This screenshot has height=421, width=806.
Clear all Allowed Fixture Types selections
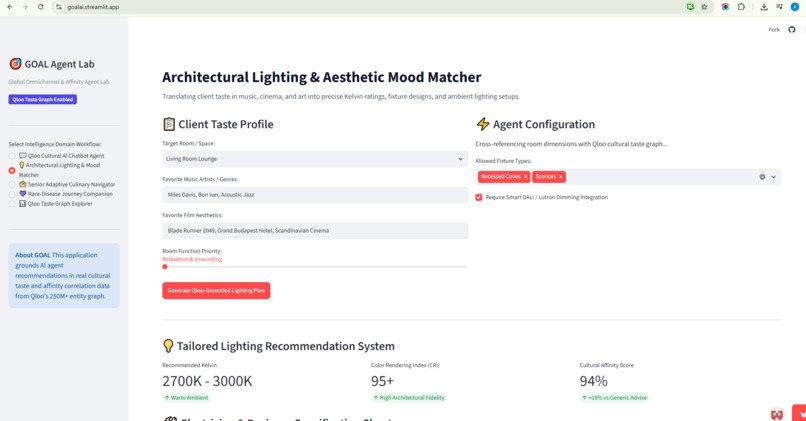click(762, 177)
